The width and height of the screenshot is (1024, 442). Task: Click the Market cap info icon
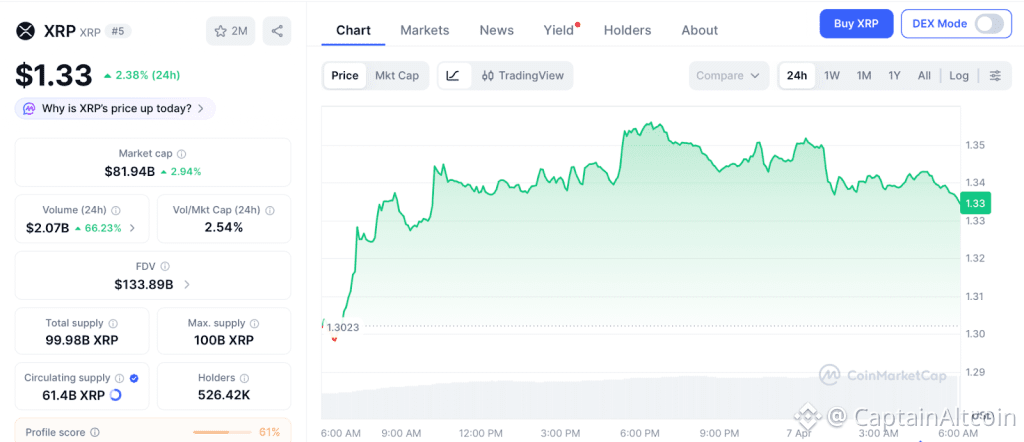pyautogui.click(x=181, y=154)
